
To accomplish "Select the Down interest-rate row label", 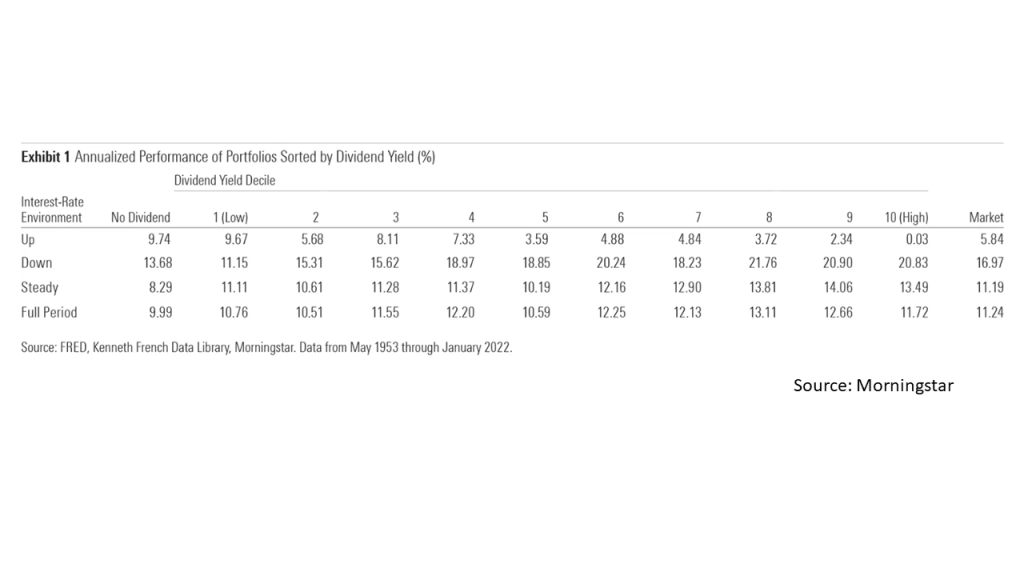I will [x=37, y=263].
